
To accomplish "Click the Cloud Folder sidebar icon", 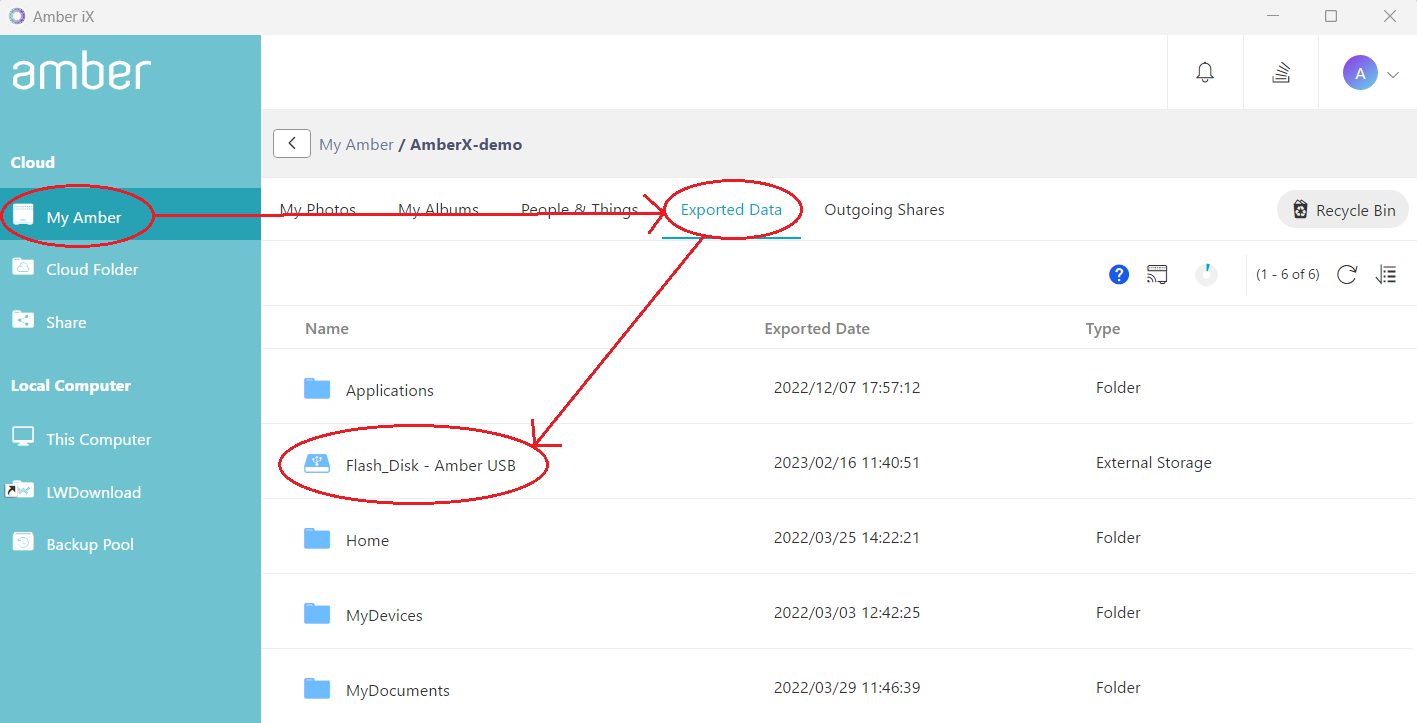I will point(22,267).
